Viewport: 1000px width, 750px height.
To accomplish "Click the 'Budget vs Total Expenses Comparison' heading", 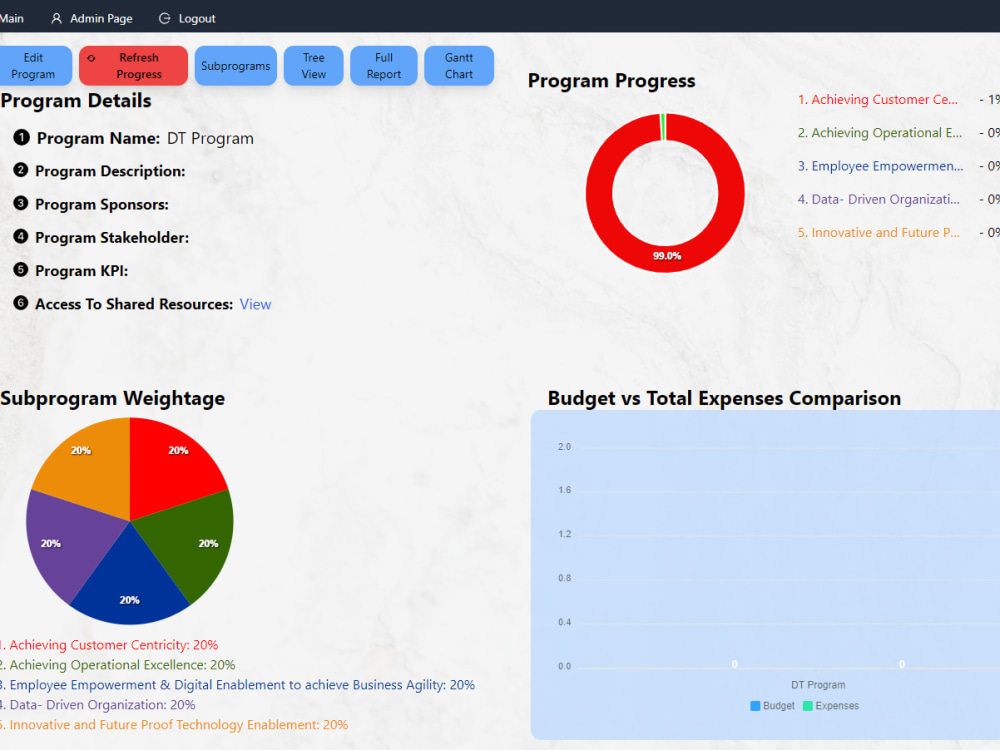I will [724, 398].
